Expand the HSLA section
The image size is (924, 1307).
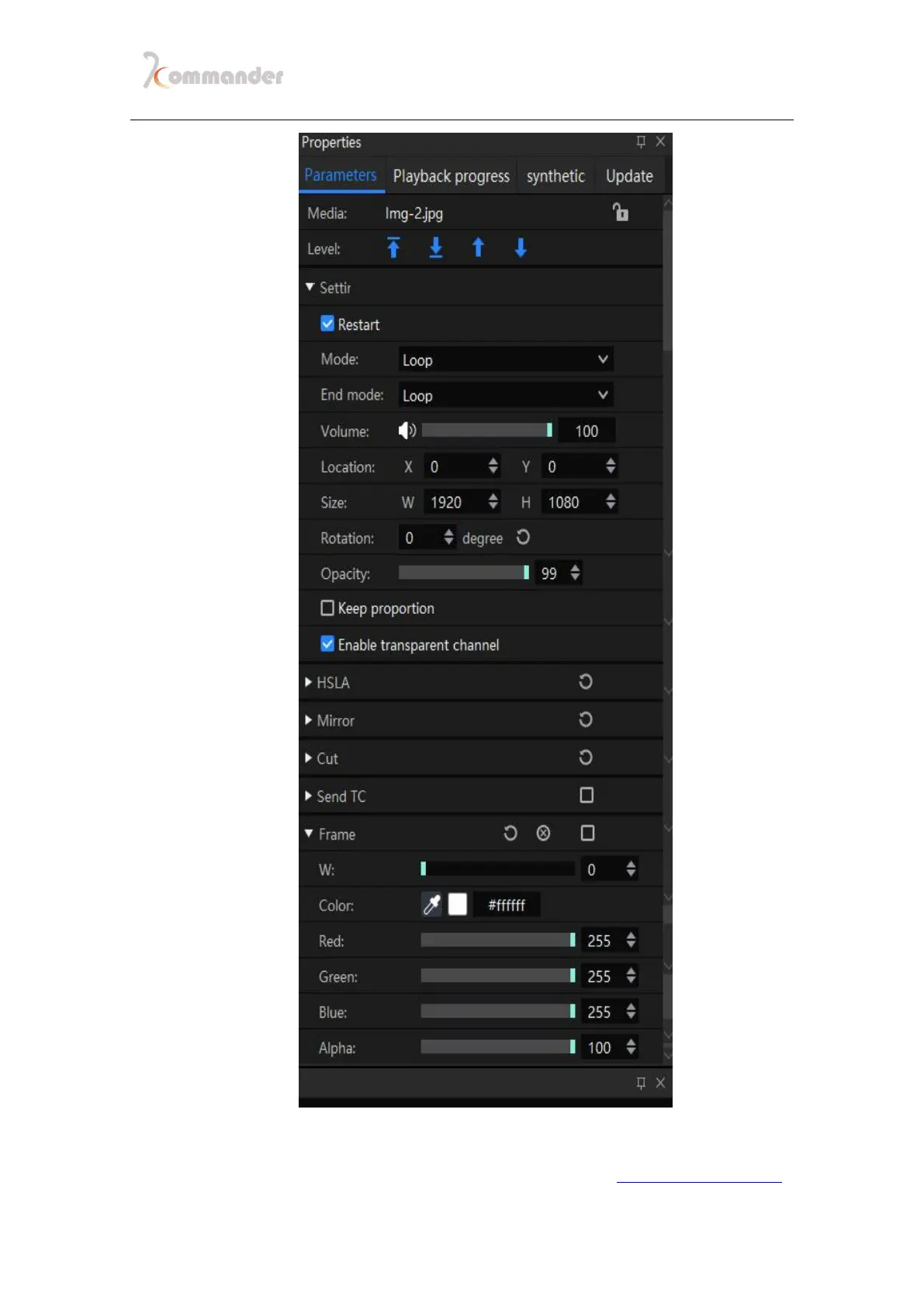[309, 682]
